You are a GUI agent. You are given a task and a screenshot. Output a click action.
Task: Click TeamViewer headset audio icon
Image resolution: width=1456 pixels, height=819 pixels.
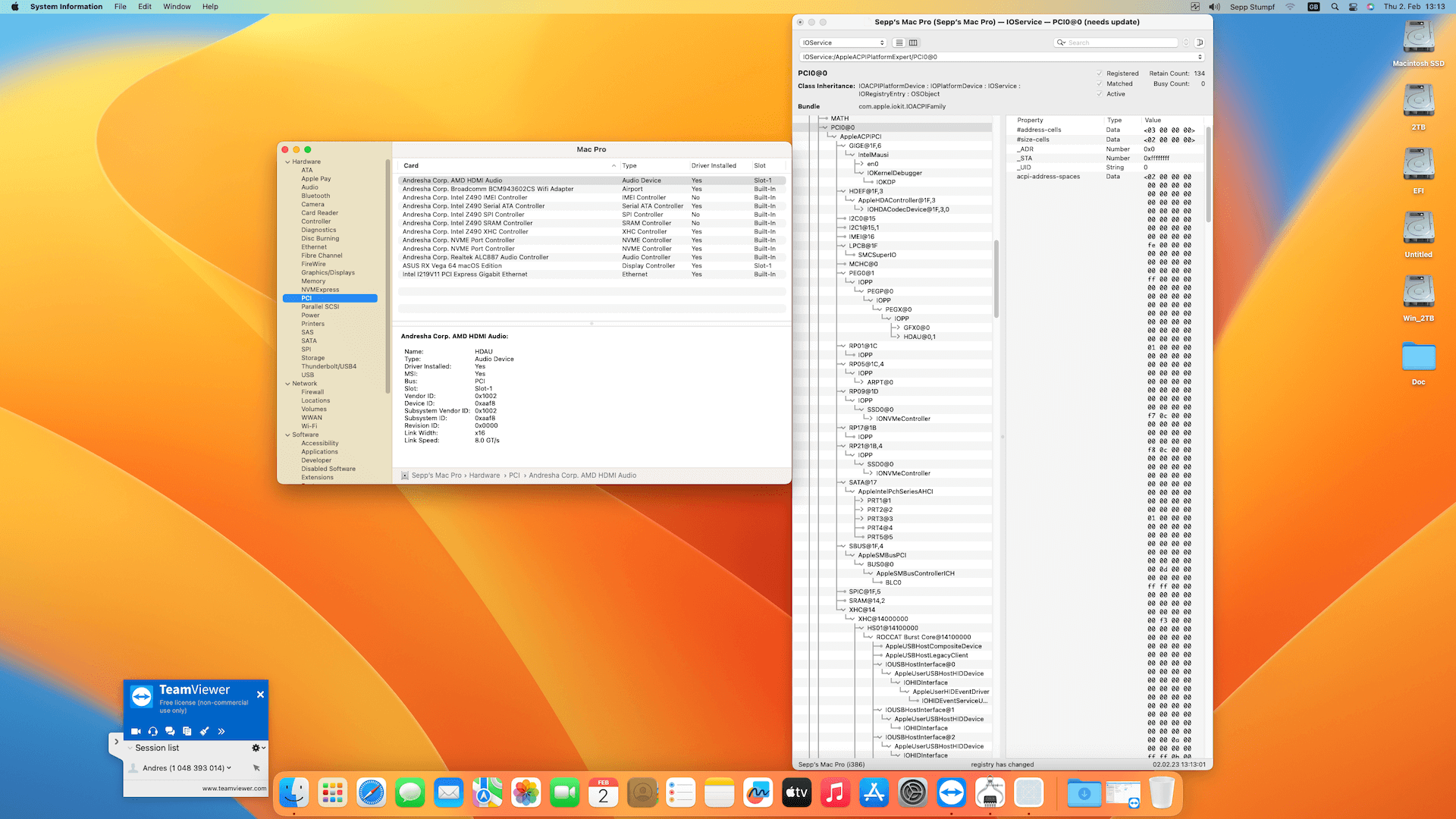tap(153, 731)
